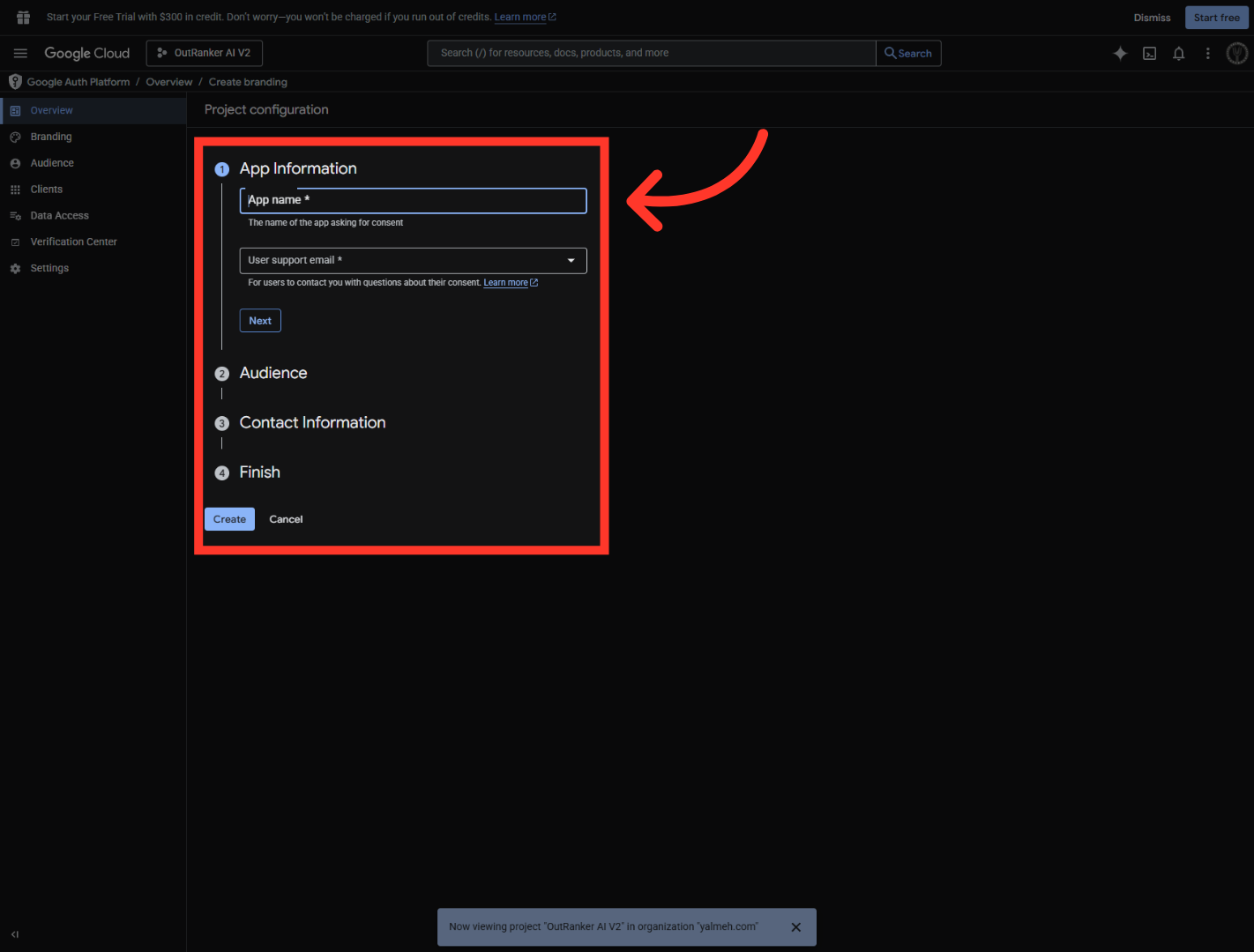Image resolution: width=1254 pixels, height=952 pixels.
Task: Click the Next button
Action: tap(260, 321)
